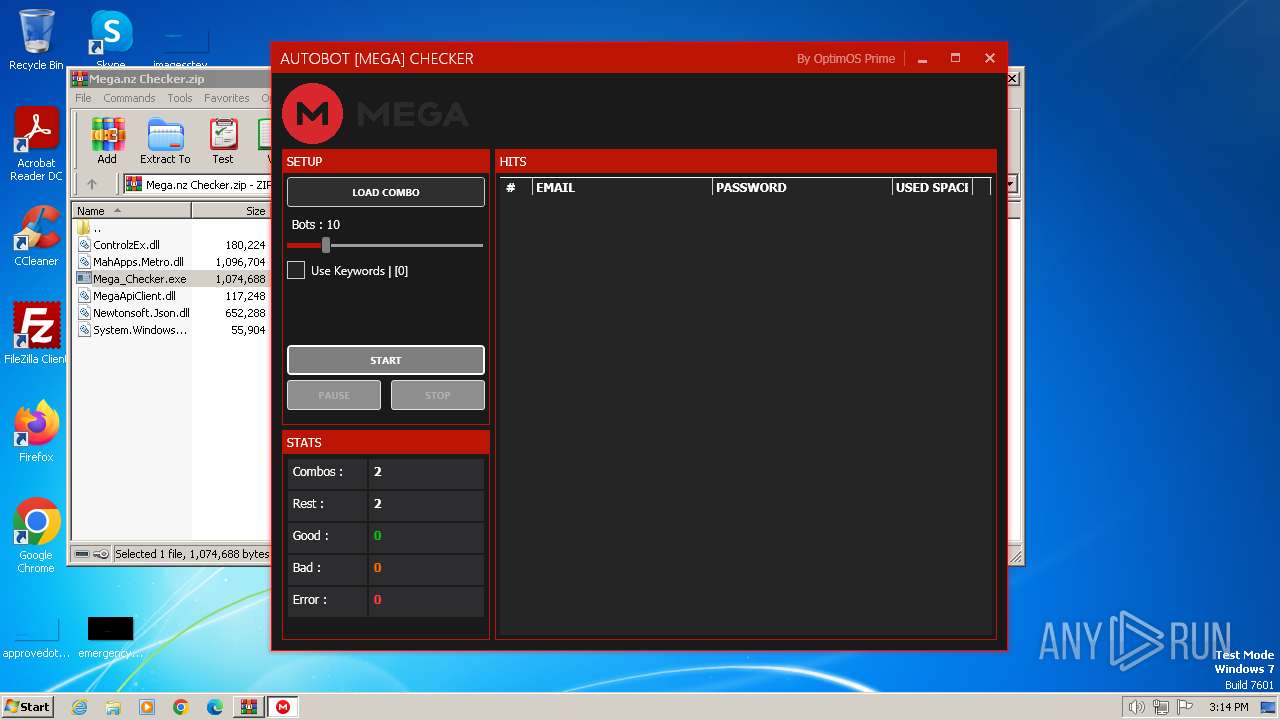Open Firefox desktop shortcut

36,432
